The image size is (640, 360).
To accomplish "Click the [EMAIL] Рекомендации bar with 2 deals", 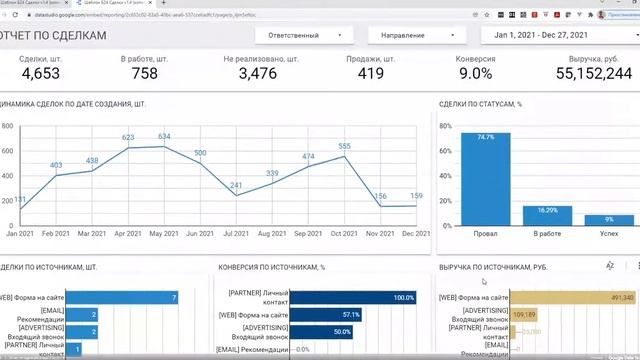I will (82, 315).
